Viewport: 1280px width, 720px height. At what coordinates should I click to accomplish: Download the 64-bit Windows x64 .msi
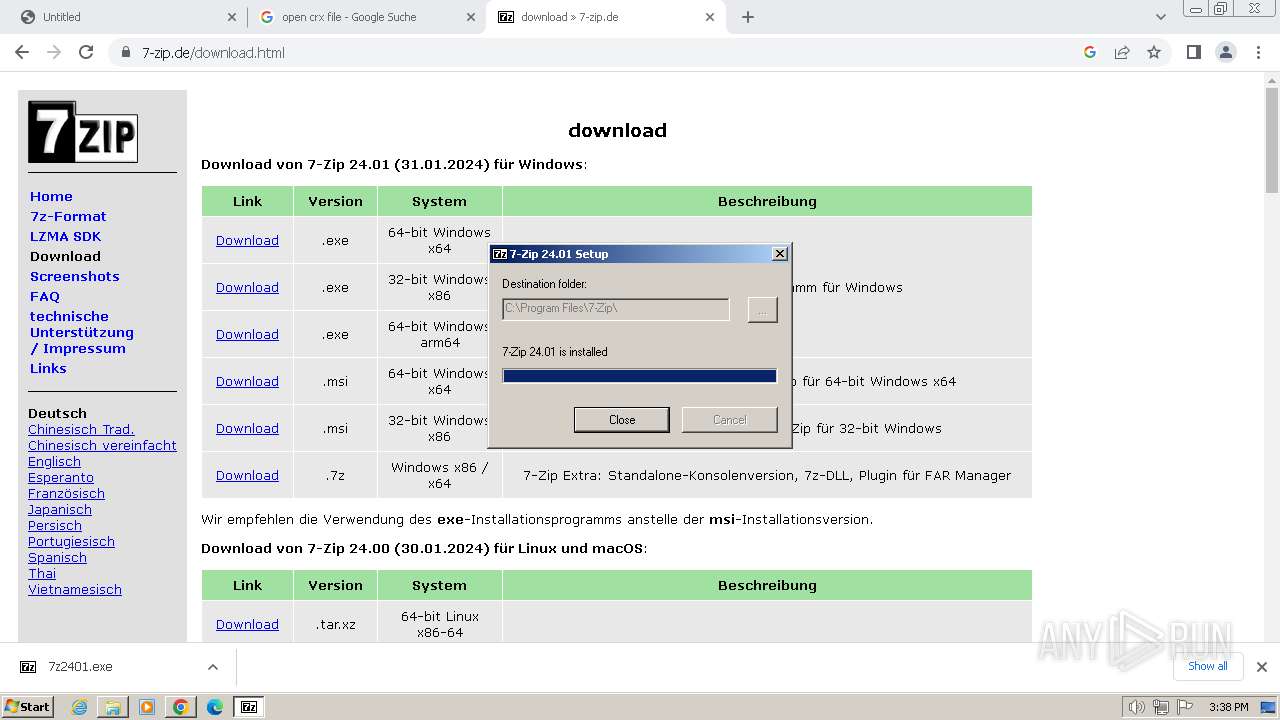[247, 381]
